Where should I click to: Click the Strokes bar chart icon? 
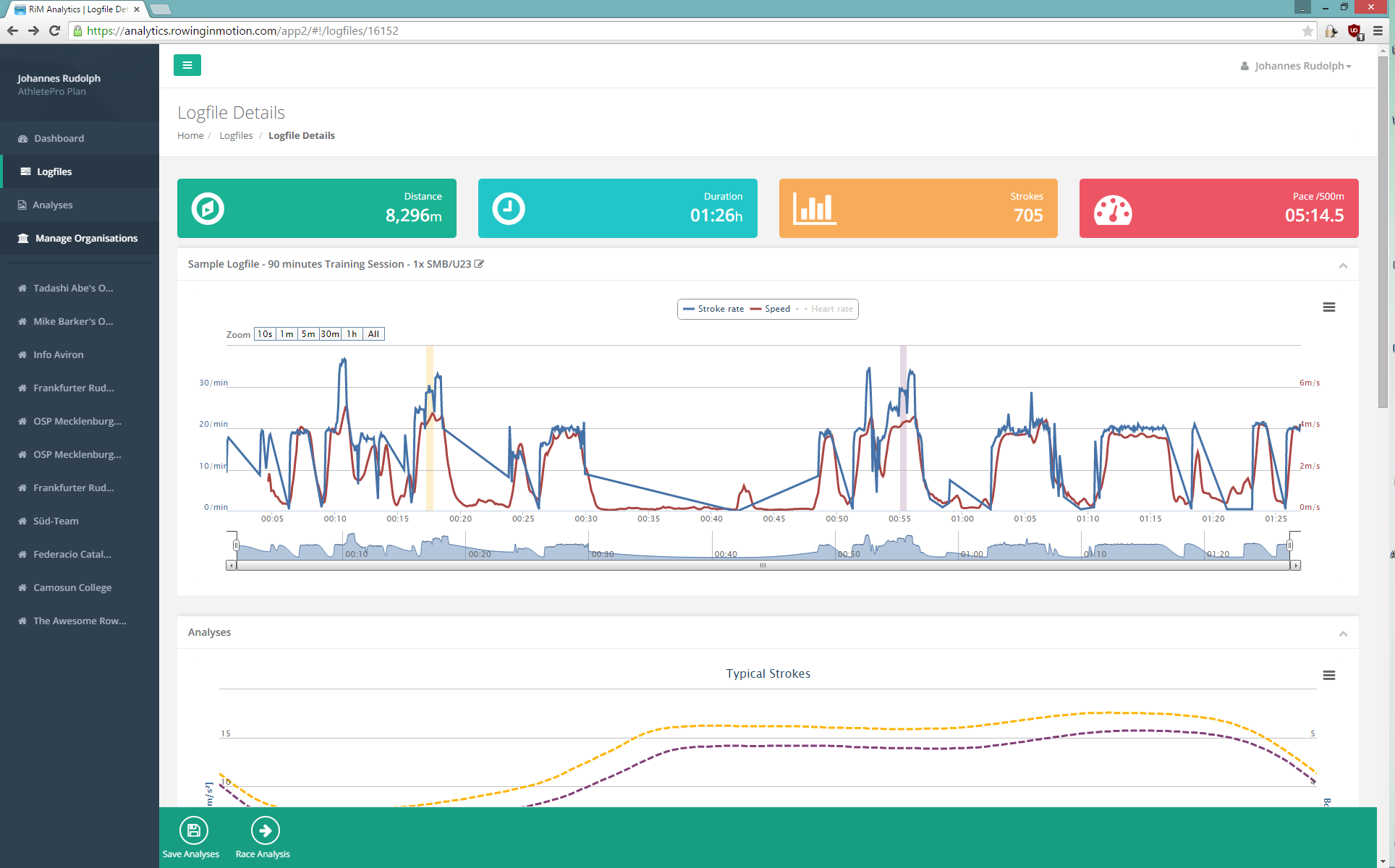[x=814, y=208]
